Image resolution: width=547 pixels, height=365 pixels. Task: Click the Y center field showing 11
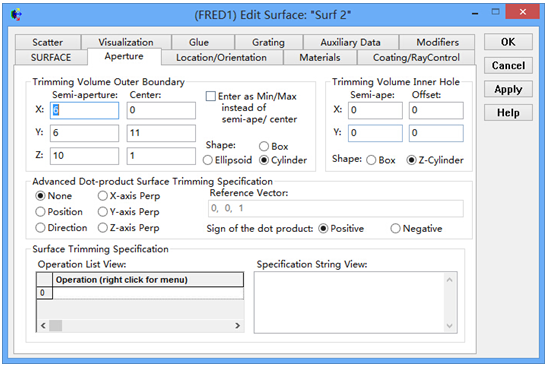[161, 133]
